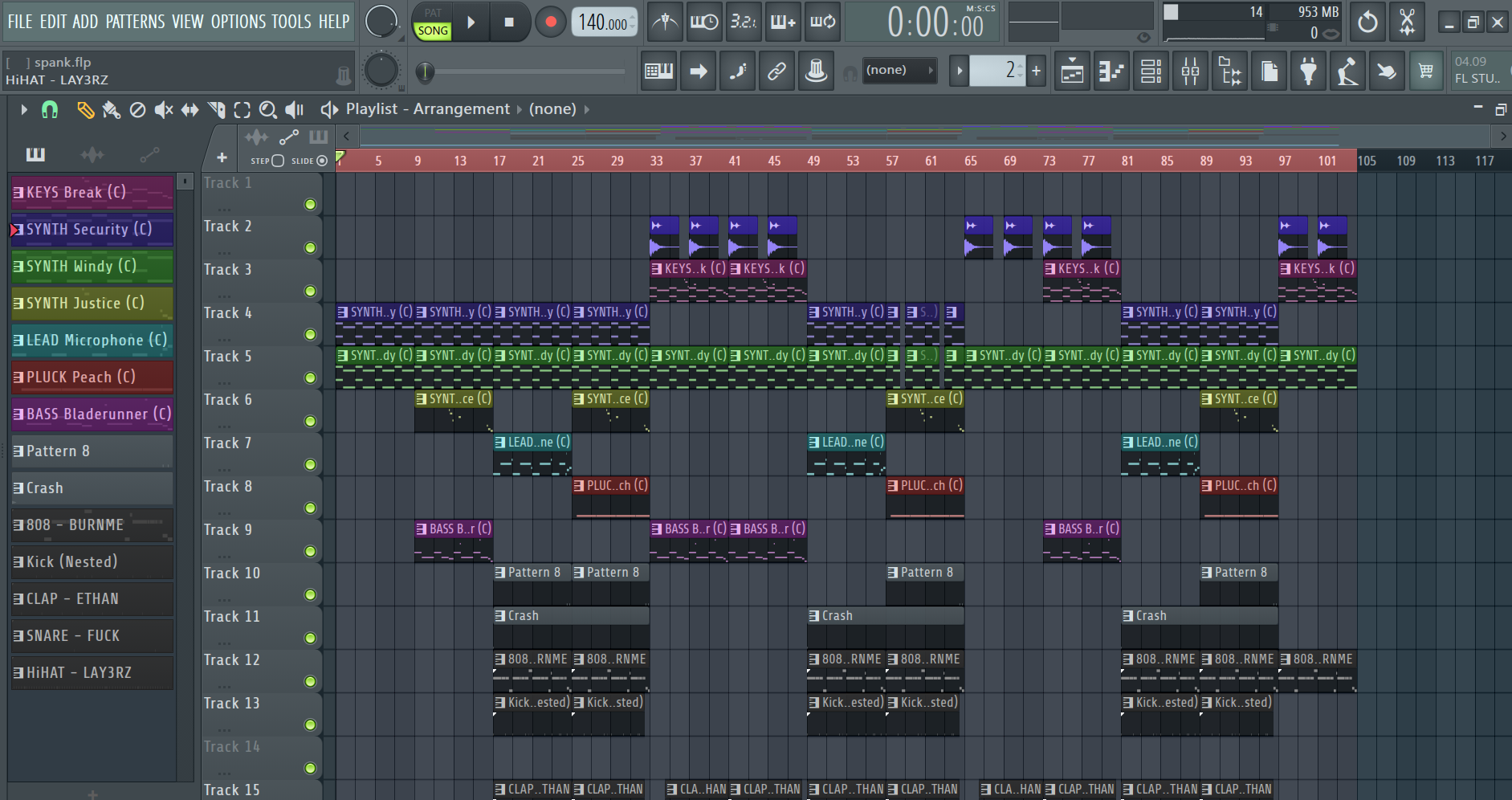Toggle the SLIDE option
Image resolution: width=1512 pixels, height=800 pixels.
click(322, 161)
